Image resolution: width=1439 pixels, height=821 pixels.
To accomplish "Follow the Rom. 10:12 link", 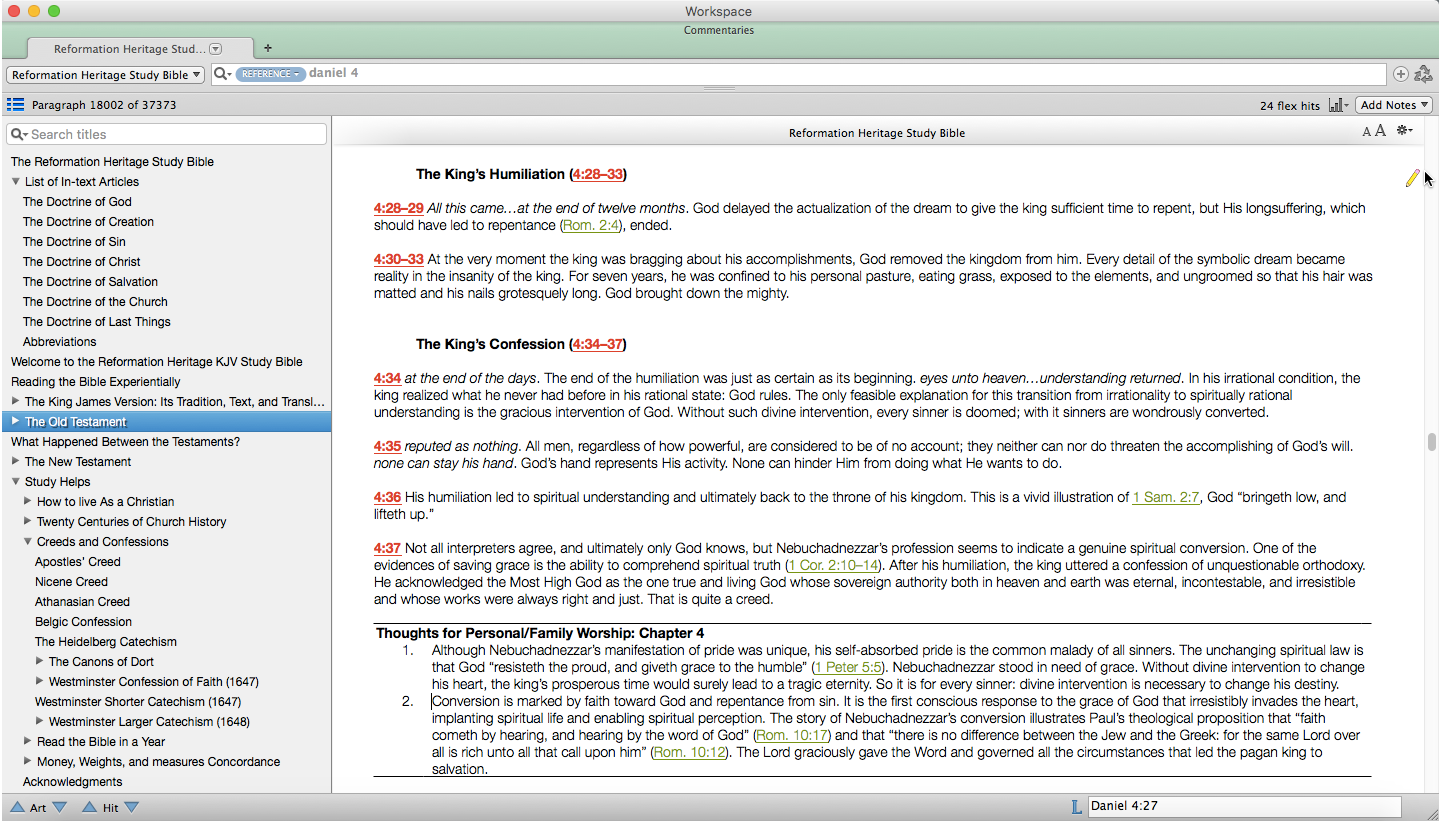I will 690,753.
